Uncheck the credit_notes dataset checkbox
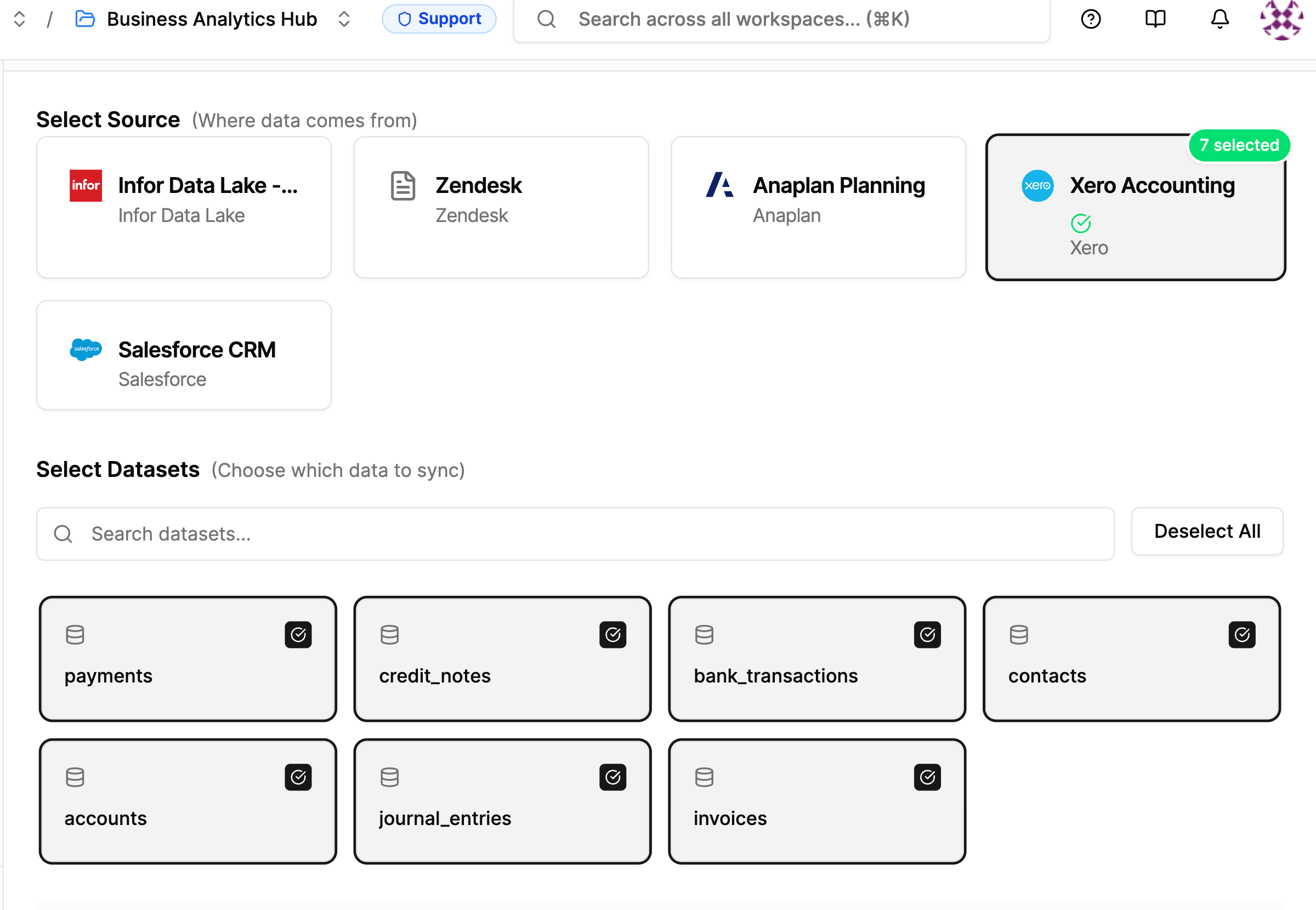Image resolution: width=1316 pixels, height=910 pixels. (x=612, y=635)
